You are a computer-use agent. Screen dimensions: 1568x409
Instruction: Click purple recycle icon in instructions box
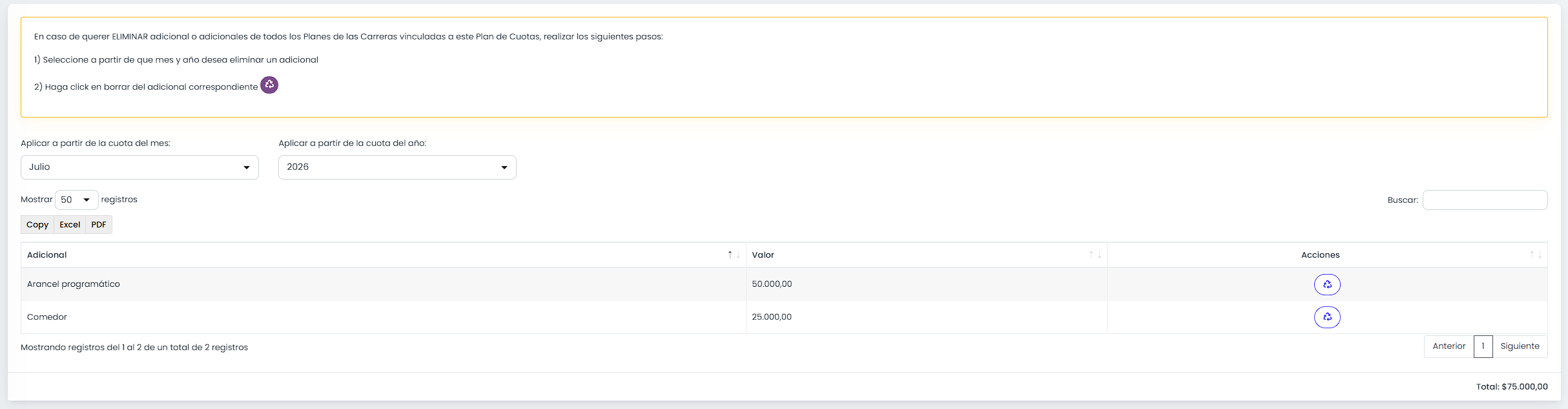[x=269, y=85]
